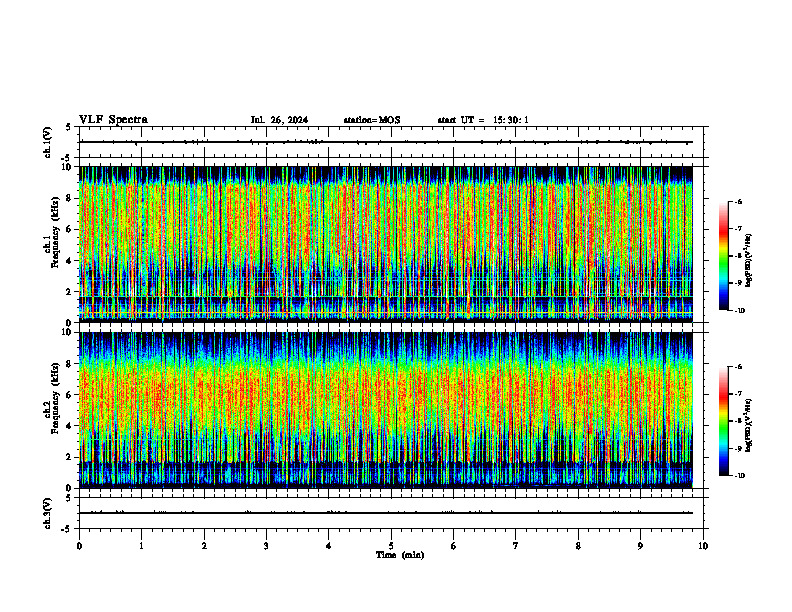Click the "-5" tick on ch.1(V) axis

click(67, 158)
